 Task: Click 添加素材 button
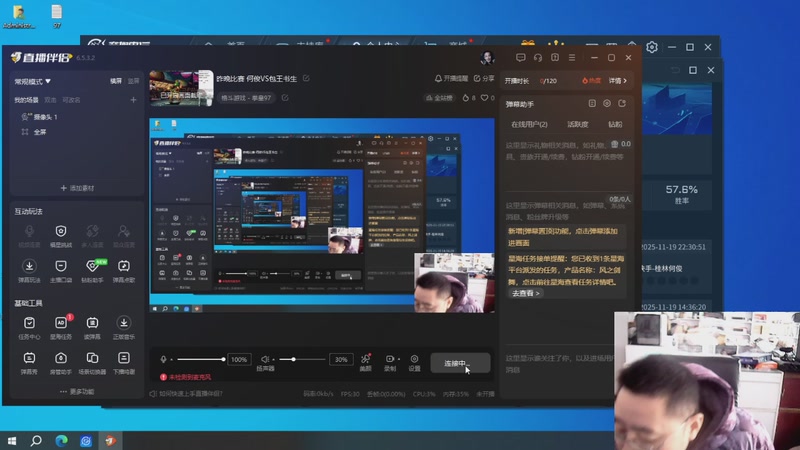[x=77, y=188]
